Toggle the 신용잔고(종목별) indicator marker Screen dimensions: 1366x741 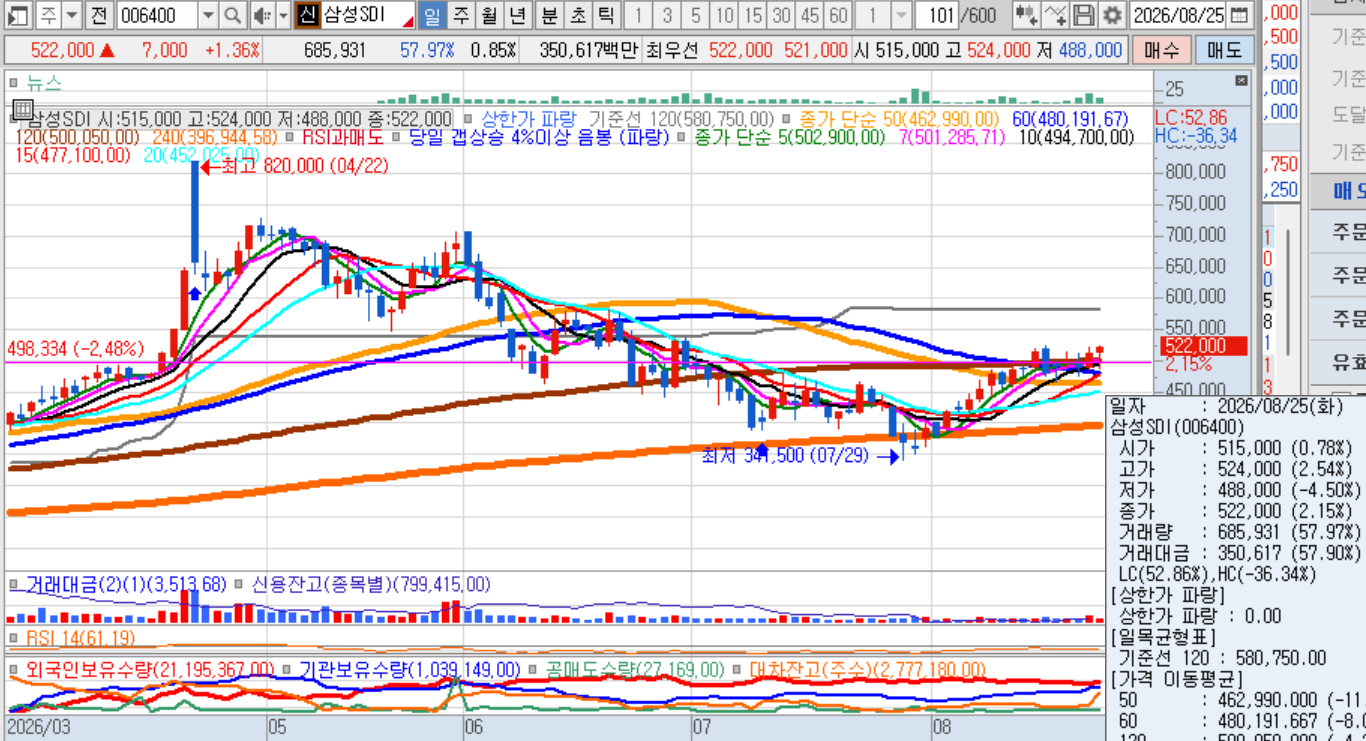point(239,584)
